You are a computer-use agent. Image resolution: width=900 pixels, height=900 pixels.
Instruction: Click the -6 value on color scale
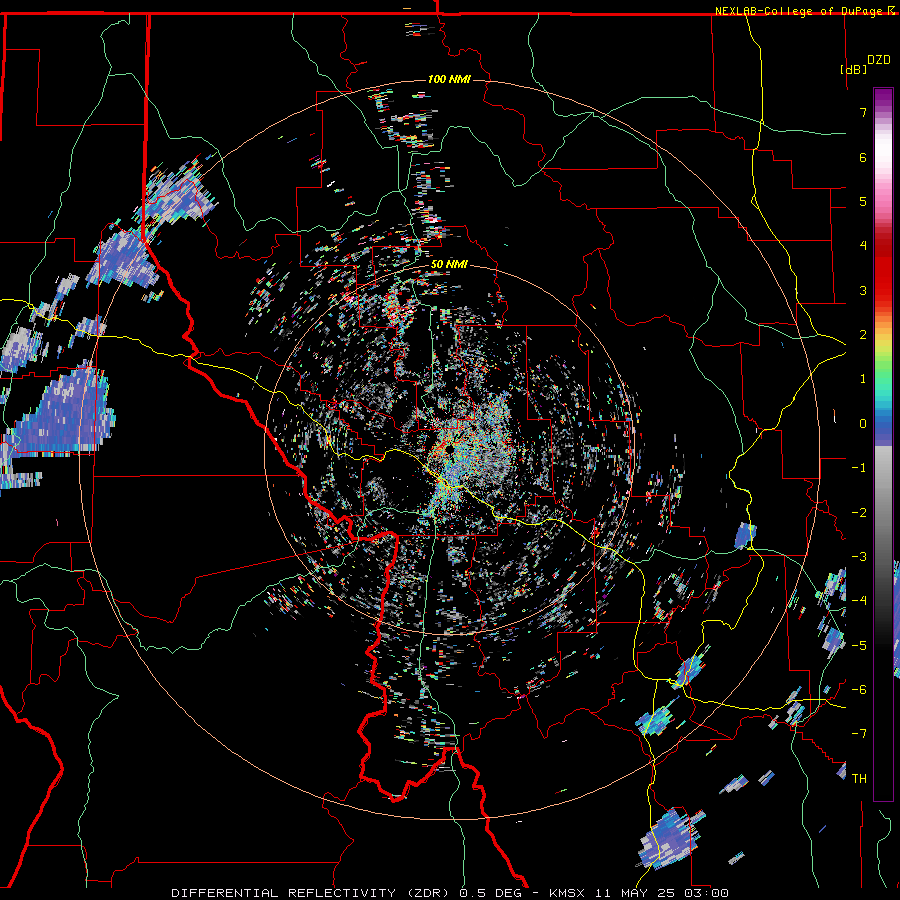point(859,690)
